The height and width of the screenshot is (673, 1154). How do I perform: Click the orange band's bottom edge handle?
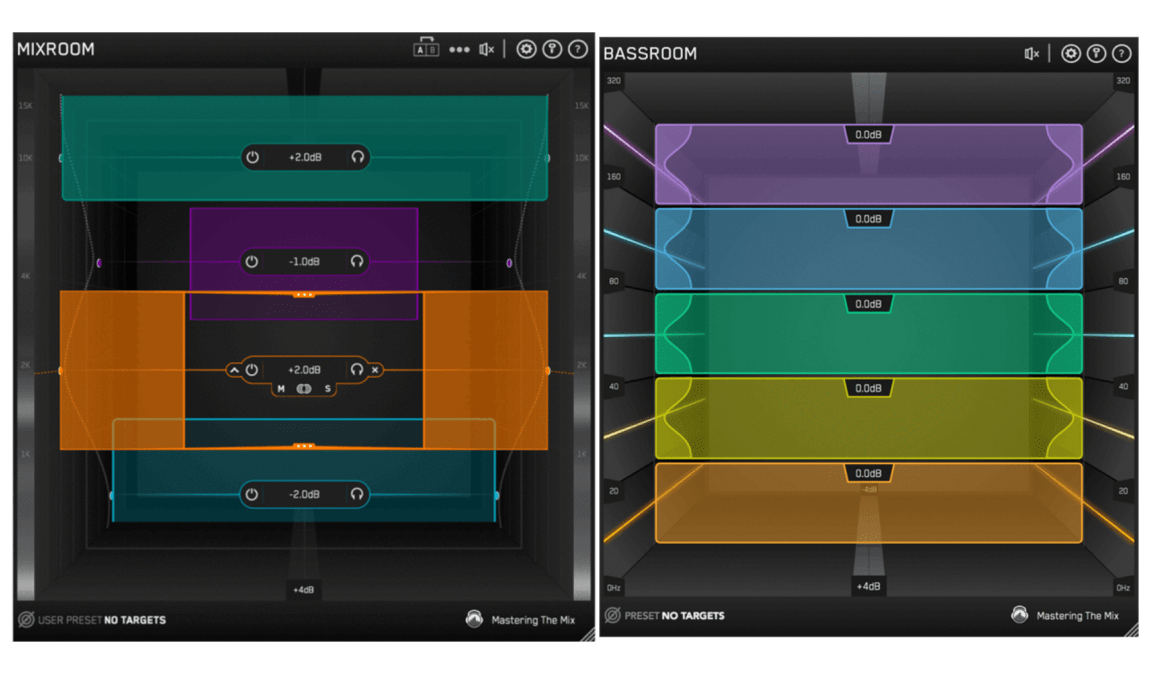coord(304,445)
